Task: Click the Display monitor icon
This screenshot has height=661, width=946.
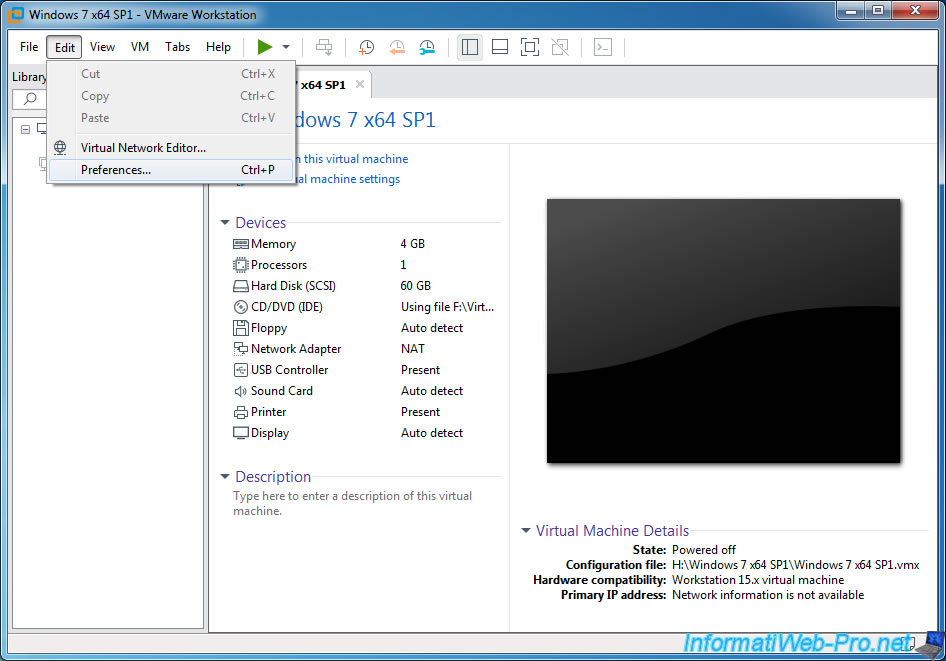Action: click(x=241, y=433)
